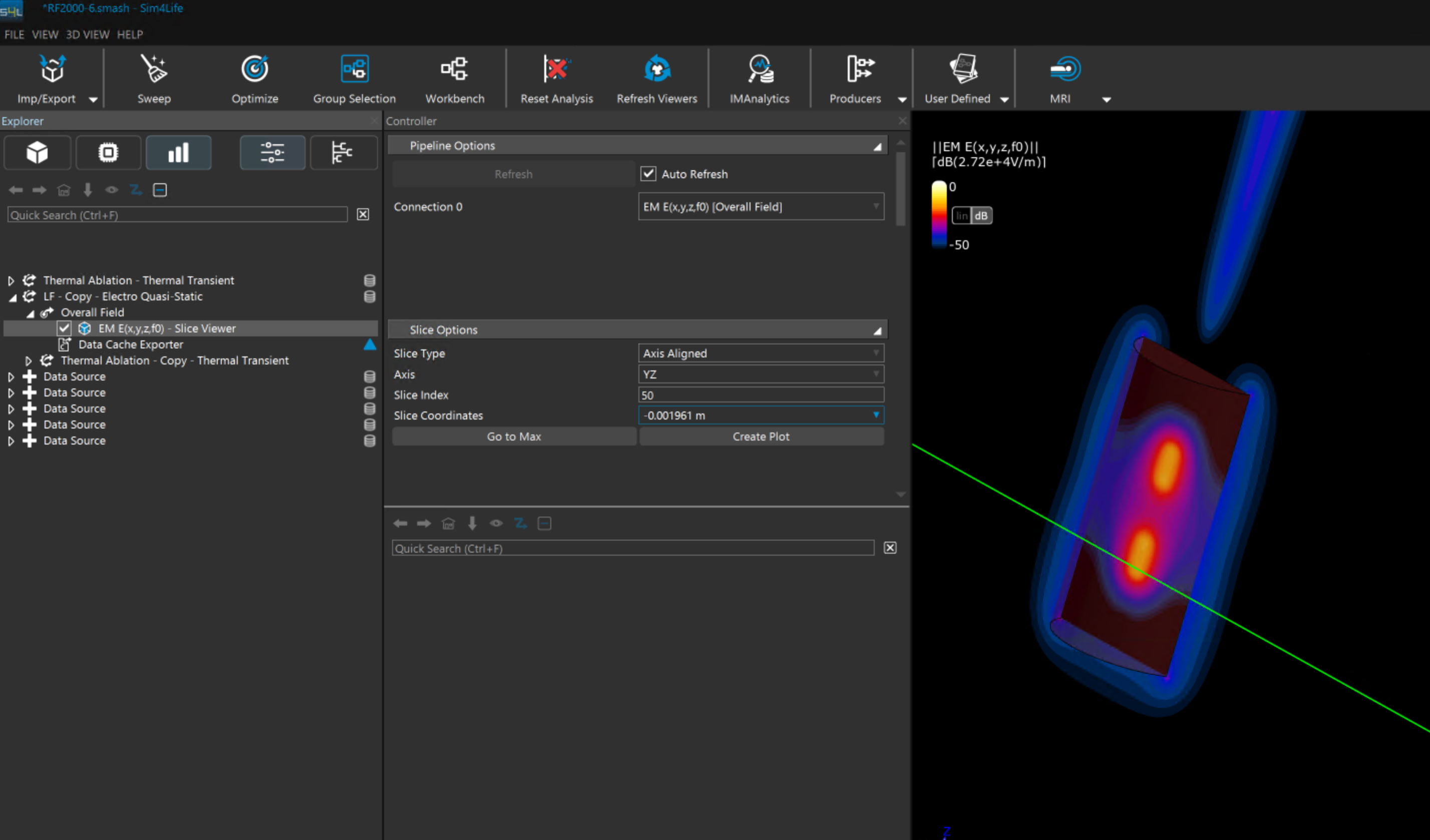Open IMAnalytics tool
The width and height of the screenshot is (1430, 840).
[x=759, y=70]
